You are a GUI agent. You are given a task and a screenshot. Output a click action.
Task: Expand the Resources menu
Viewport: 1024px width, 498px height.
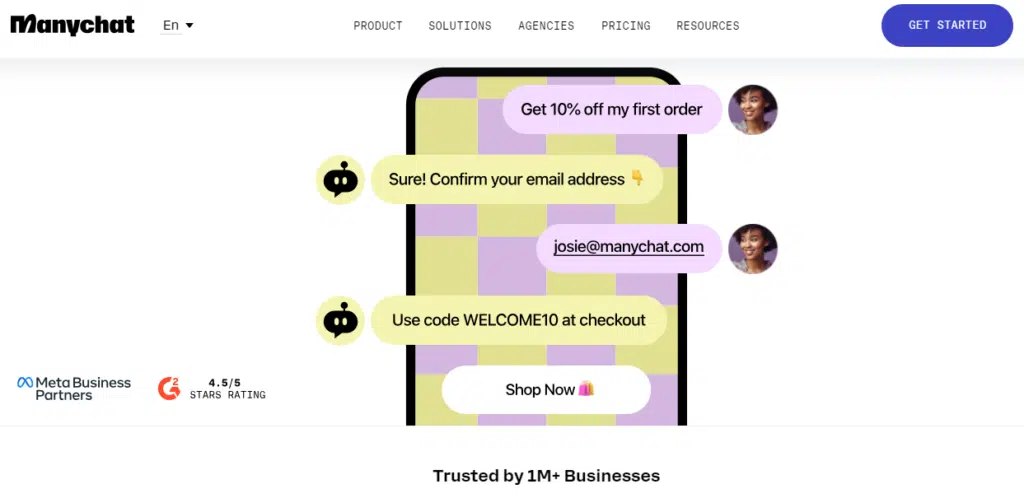pos(708,26)
